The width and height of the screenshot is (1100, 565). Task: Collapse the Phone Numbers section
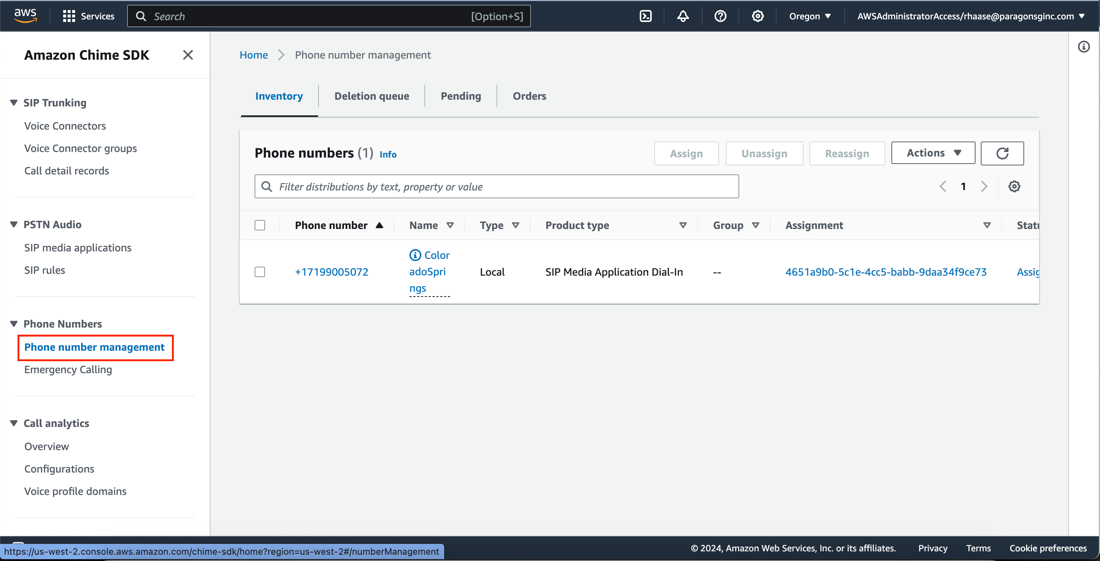14,324
